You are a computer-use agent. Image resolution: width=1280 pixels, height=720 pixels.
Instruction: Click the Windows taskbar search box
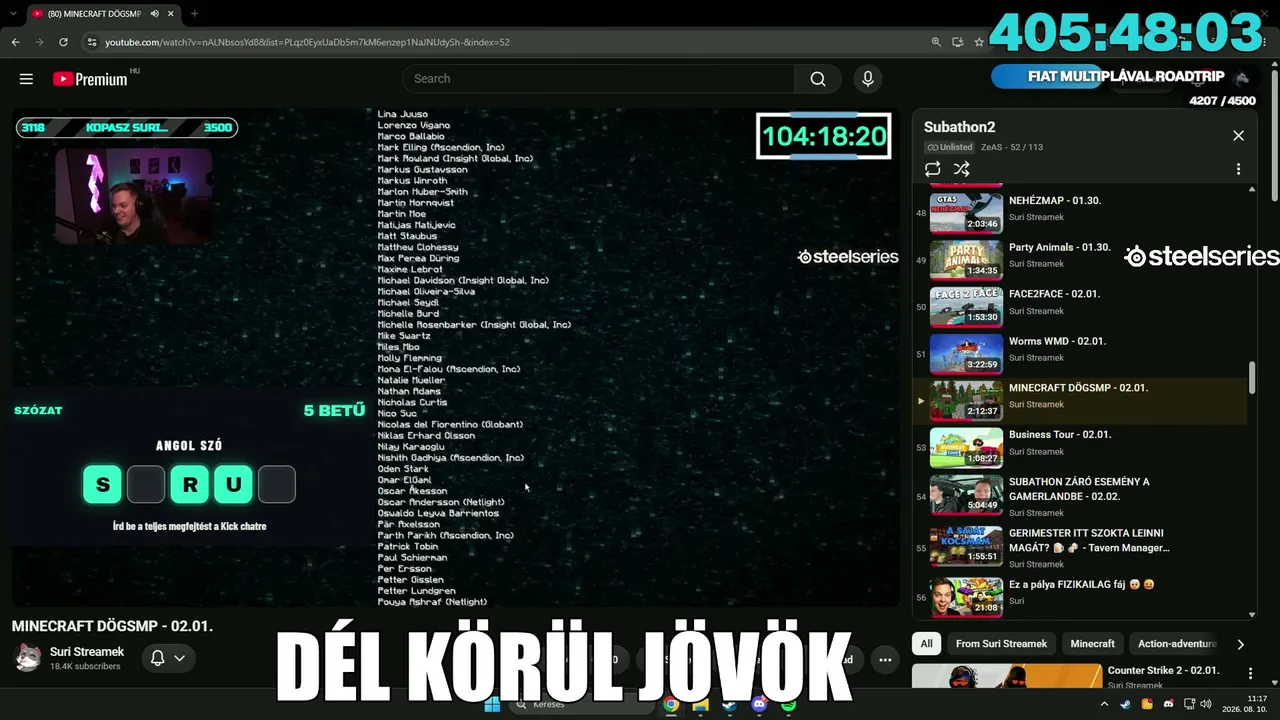(582, 705)
